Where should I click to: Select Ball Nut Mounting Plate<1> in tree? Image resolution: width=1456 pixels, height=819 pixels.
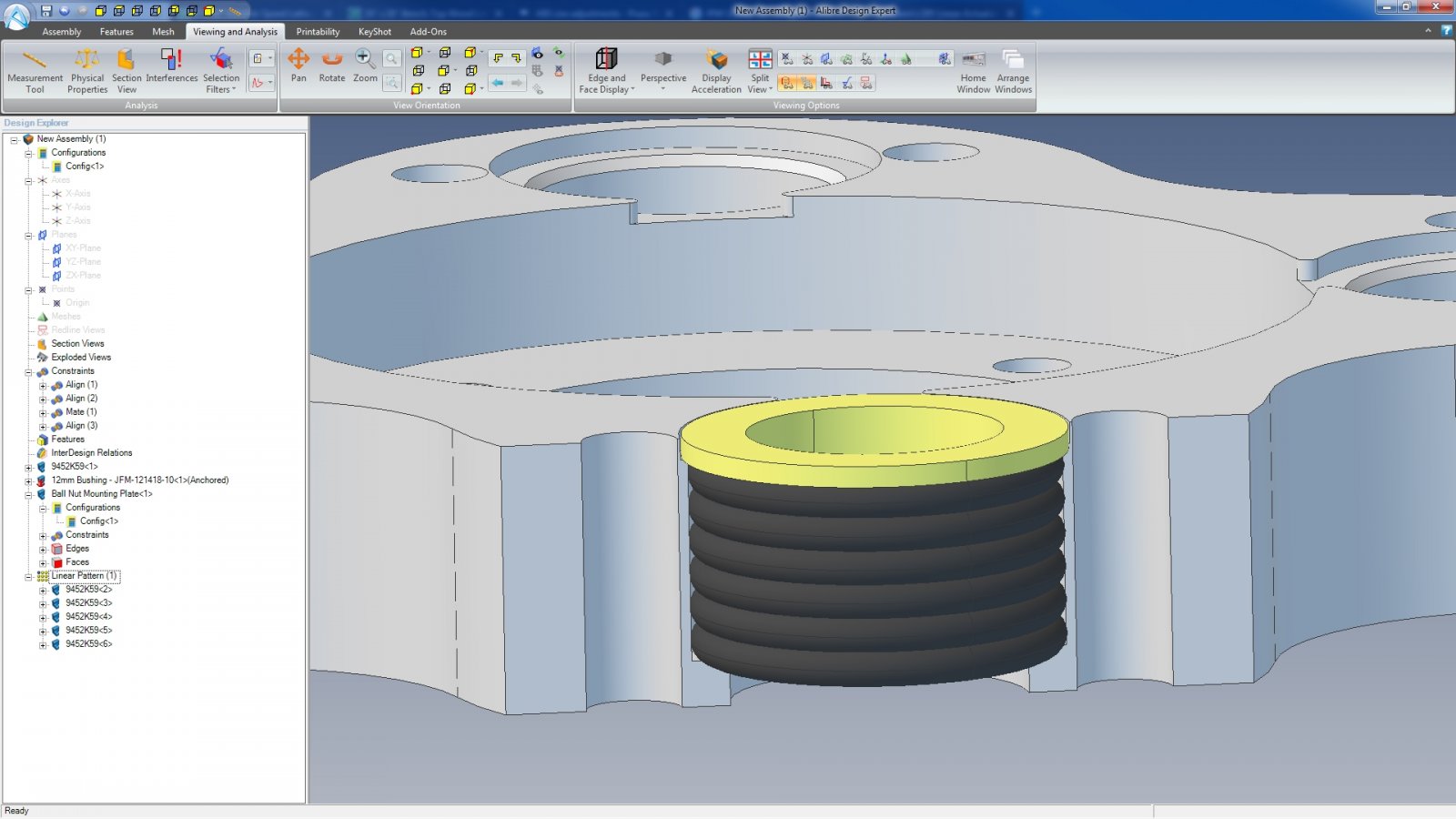click(x=101, y=494)
